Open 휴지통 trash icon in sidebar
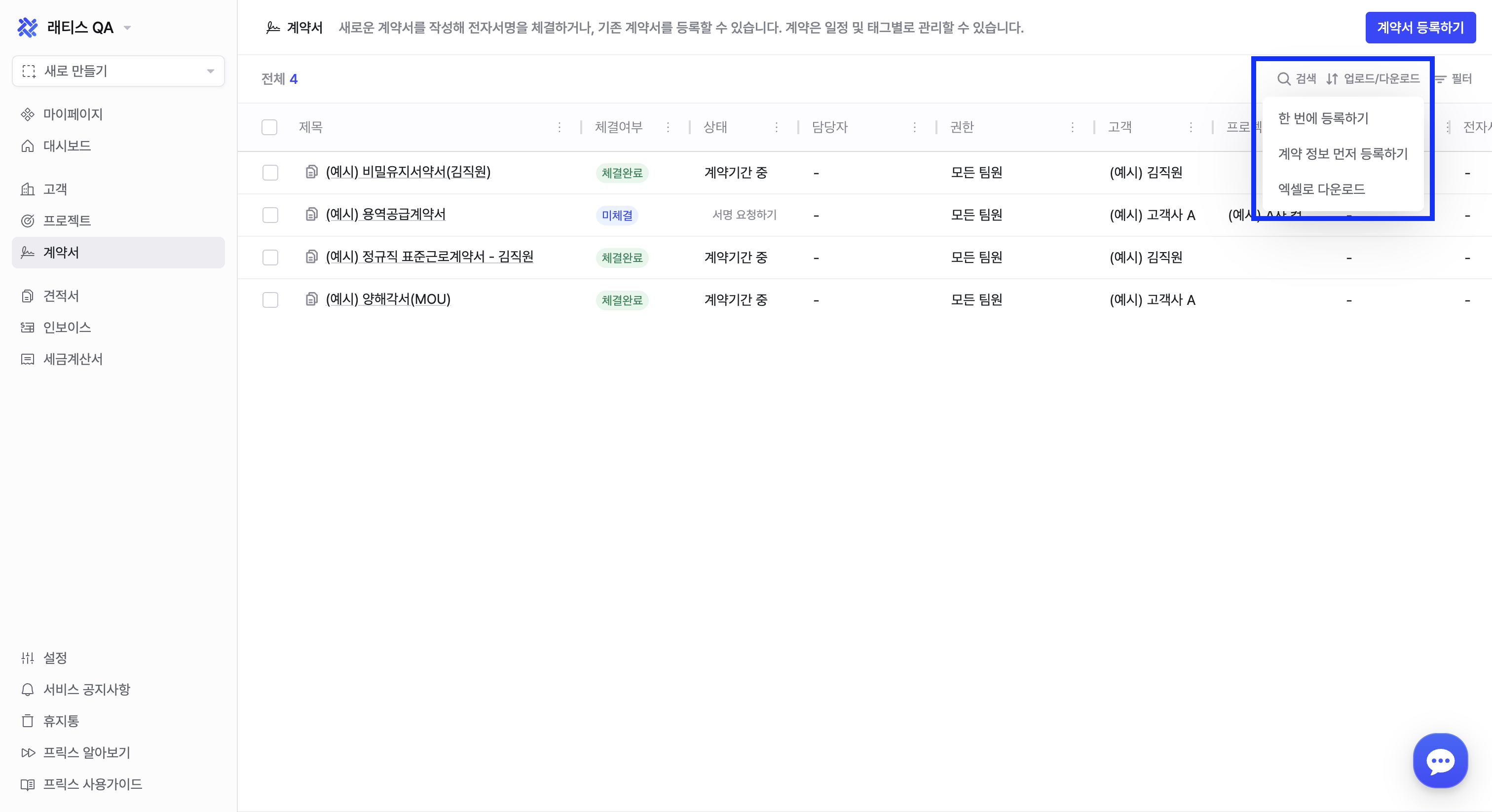1492x812 pixels. 27,721
